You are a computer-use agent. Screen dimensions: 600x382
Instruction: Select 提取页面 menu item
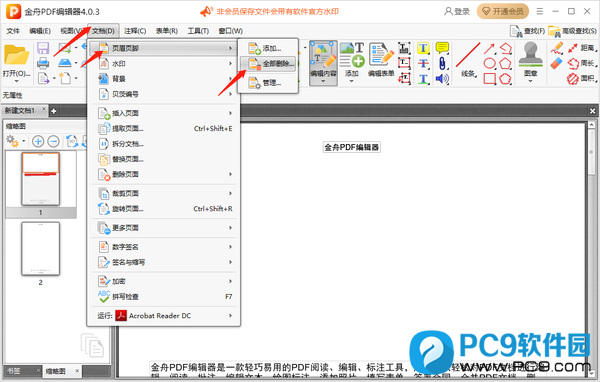click(x=164, y=129)
